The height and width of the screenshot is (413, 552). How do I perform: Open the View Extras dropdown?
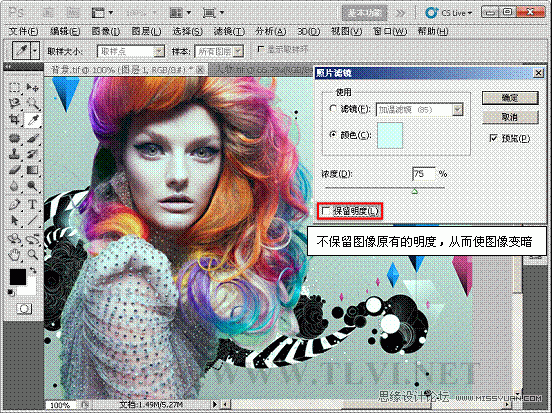pyautogui.click(x=102, y=13)
